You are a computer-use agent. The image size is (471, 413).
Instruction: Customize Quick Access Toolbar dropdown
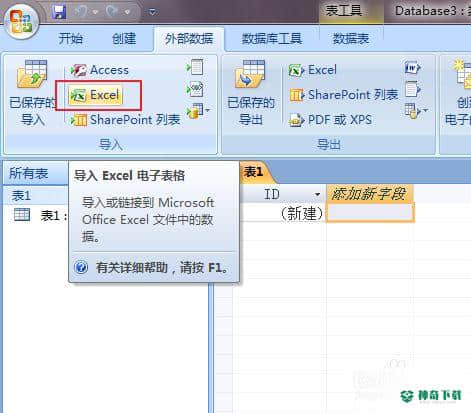point(153,13)
